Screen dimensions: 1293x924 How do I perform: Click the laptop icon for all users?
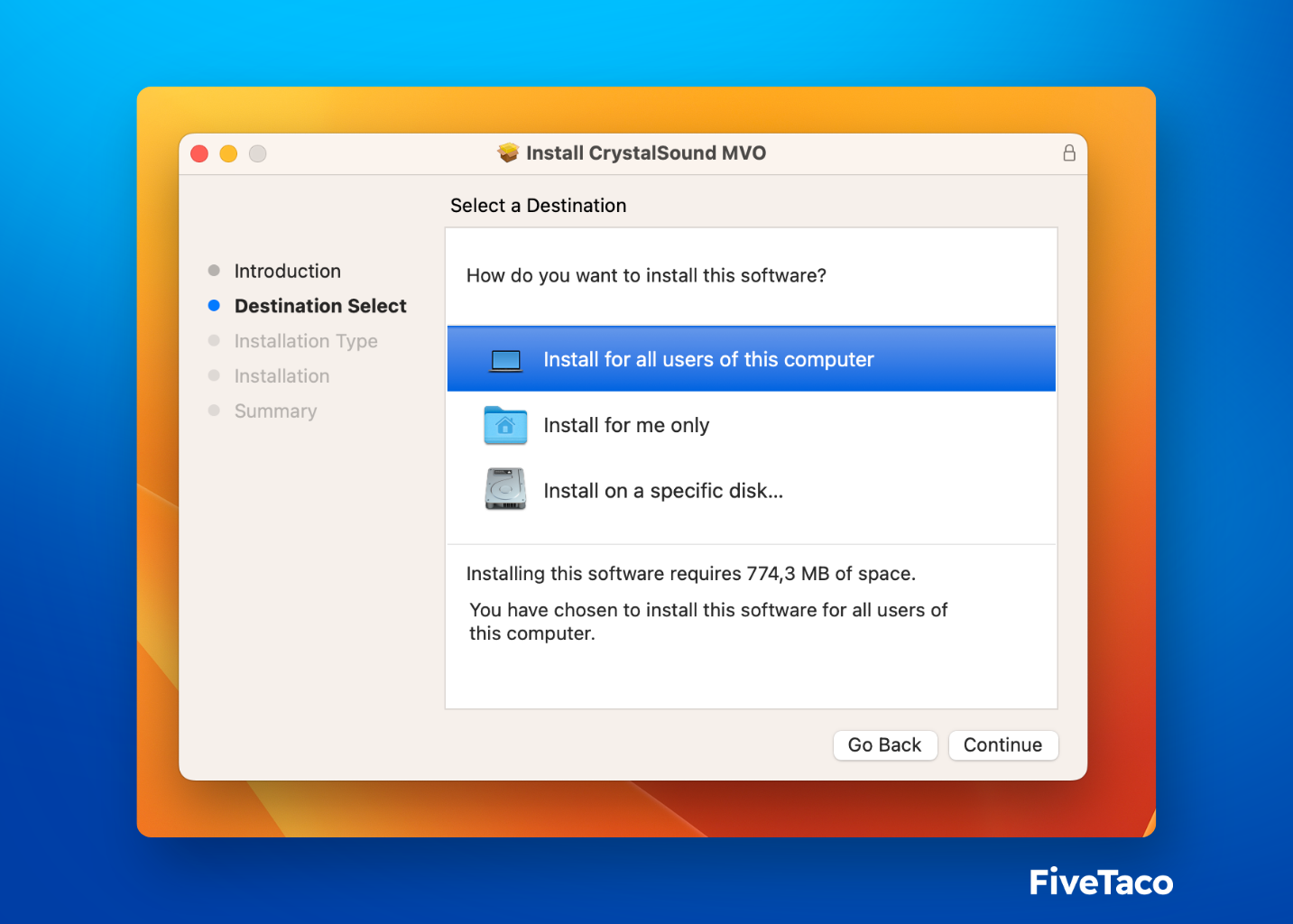pos(506,360)
